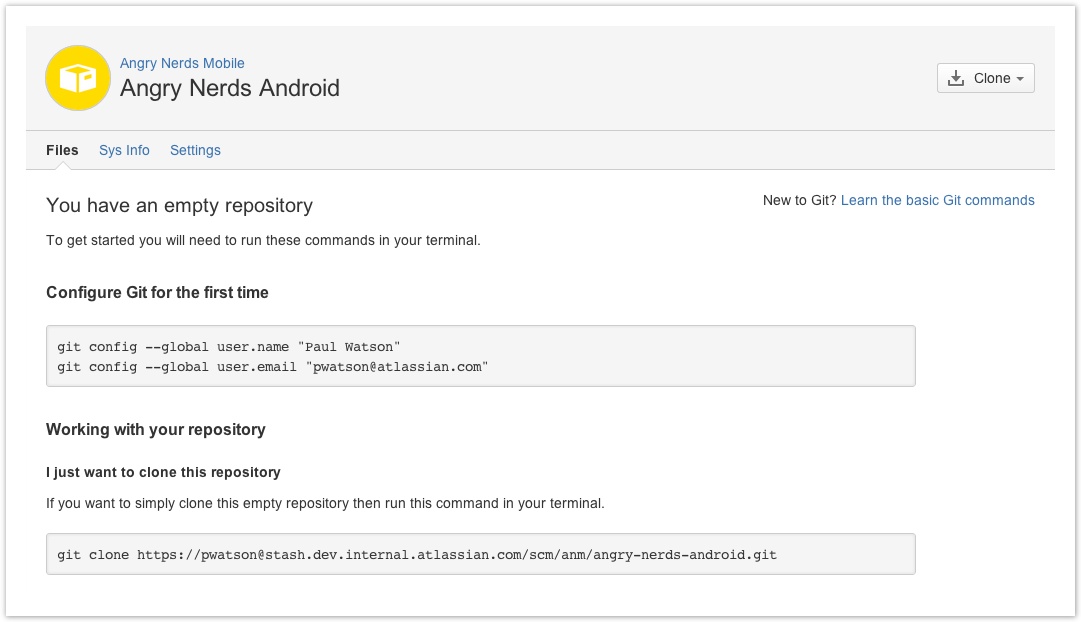Image resolution: width=1081 pixels, height=622 pixels.
Task: Switch to the Files tab
Action: [62, 150]
